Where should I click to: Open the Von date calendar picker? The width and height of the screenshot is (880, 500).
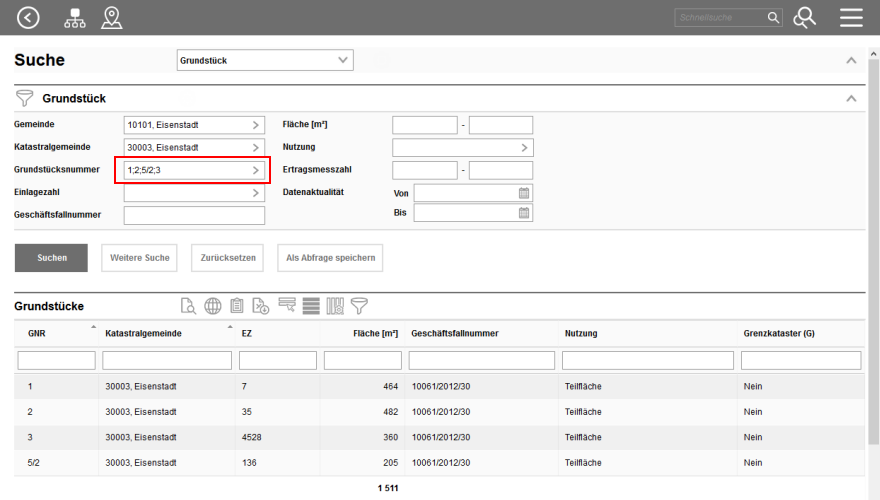click(x=524, y=192)
